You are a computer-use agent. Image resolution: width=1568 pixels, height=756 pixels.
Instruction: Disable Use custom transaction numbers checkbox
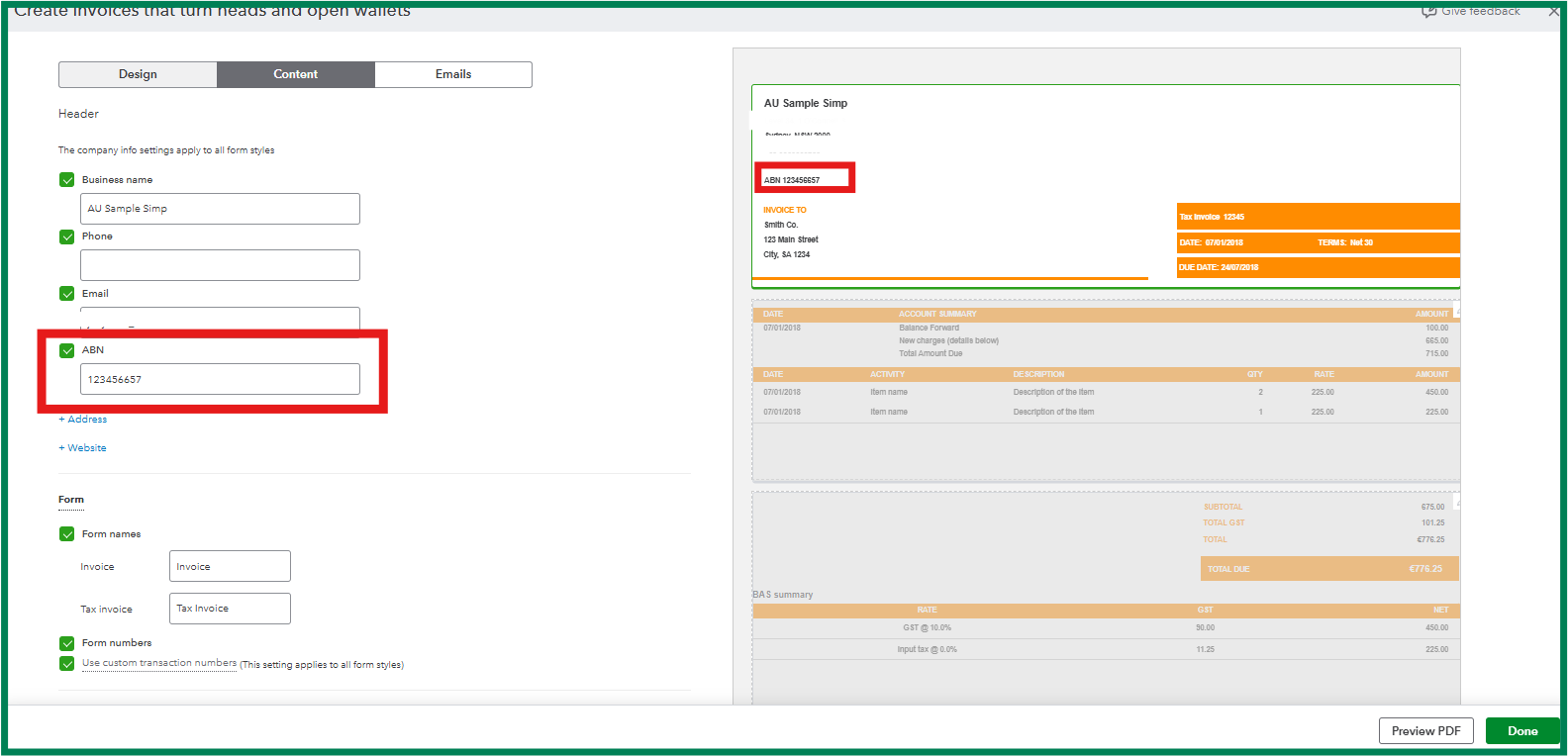[x=67, y=664]
